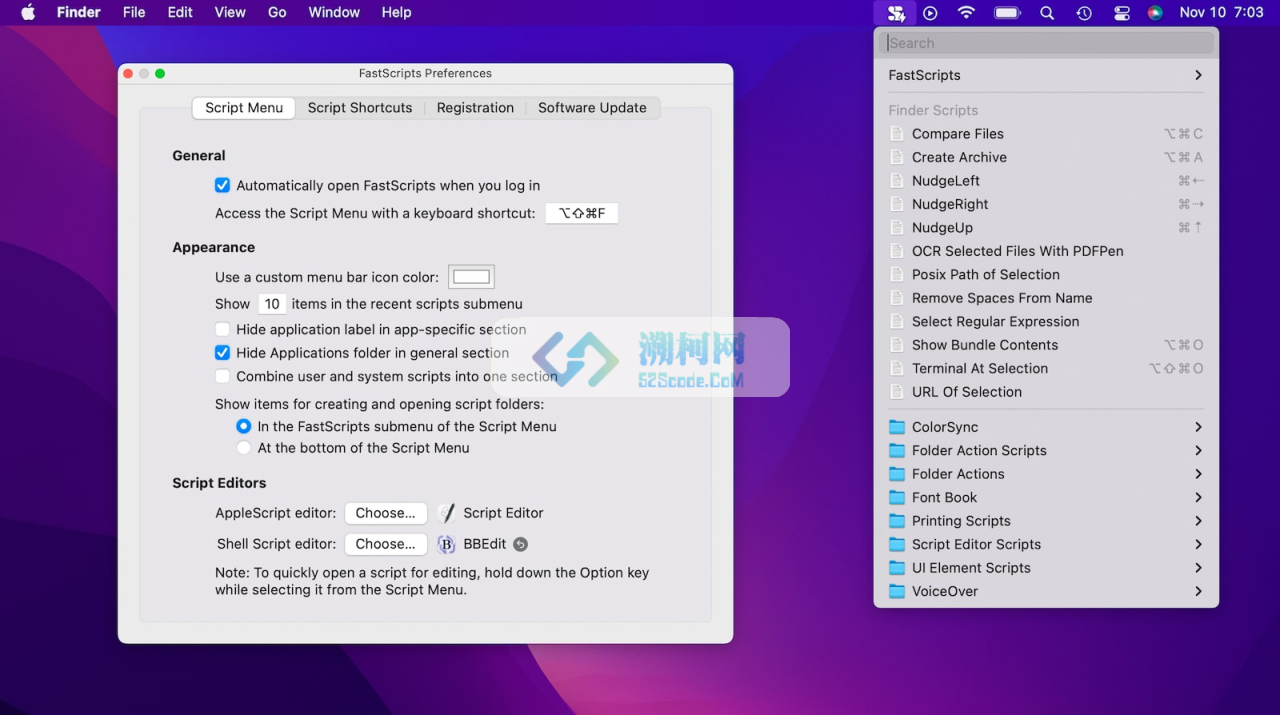Expand the FastScripts submenu arrow
This screenshot has width=1280, height=715.
tap(1198, 75)
